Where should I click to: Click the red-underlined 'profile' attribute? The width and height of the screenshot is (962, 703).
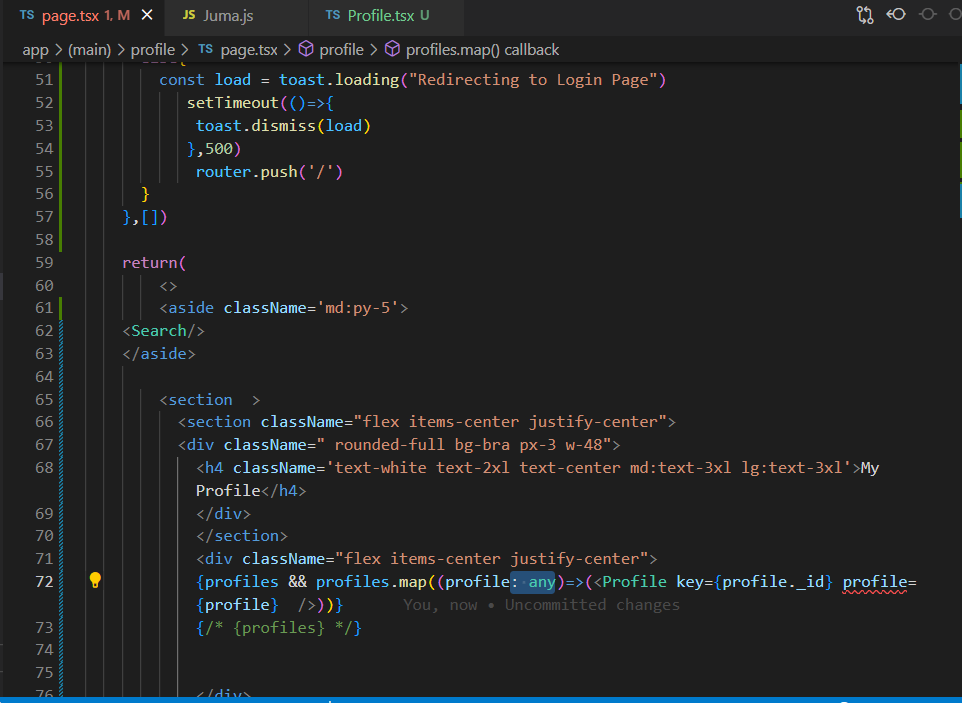coord(875,582)
